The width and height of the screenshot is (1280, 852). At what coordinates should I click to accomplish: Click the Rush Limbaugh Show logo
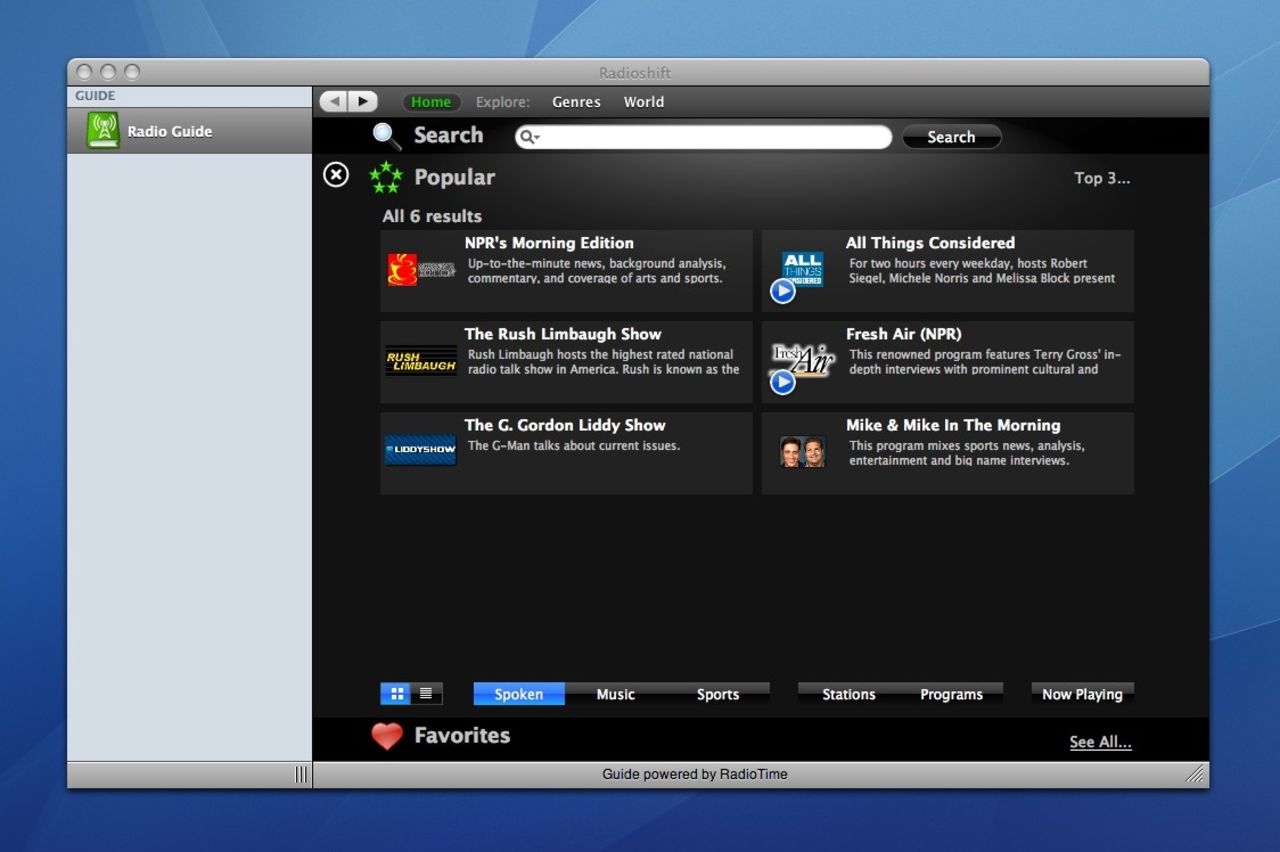coord(421,362)
